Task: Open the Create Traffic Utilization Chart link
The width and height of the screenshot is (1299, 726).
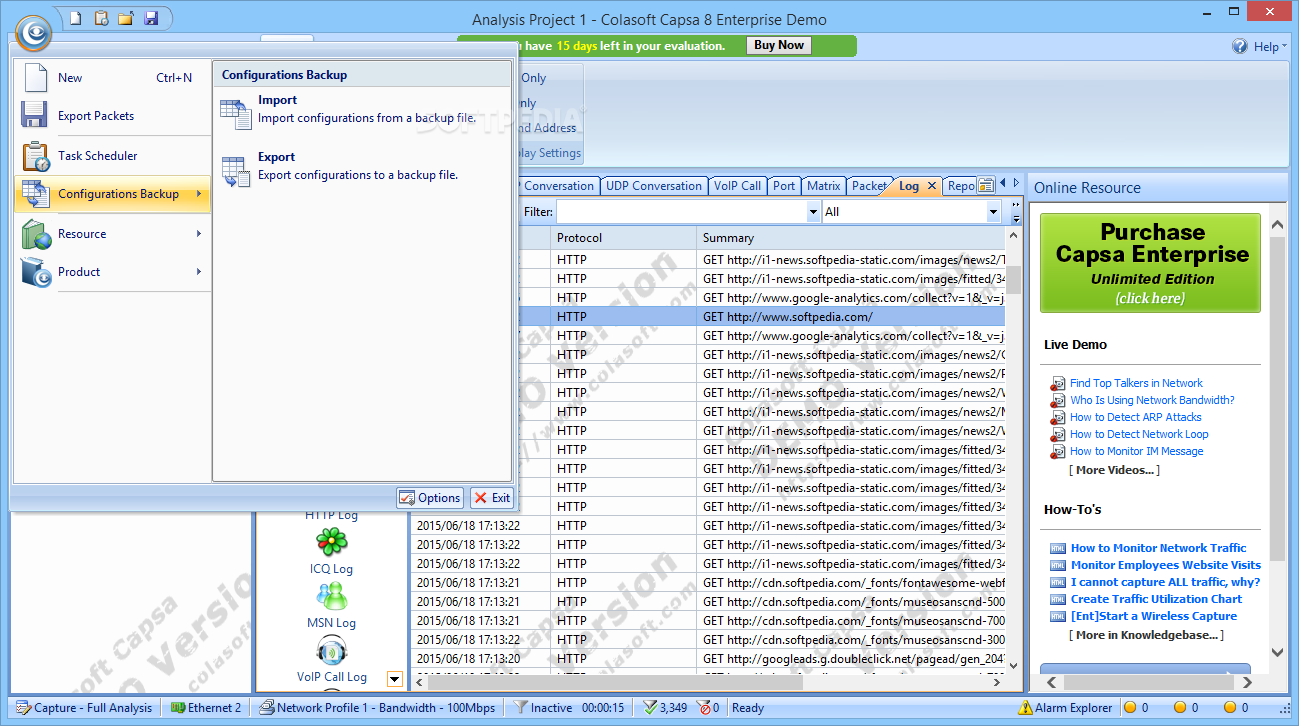Action: pyautogui.click(x=1156, y=599)
